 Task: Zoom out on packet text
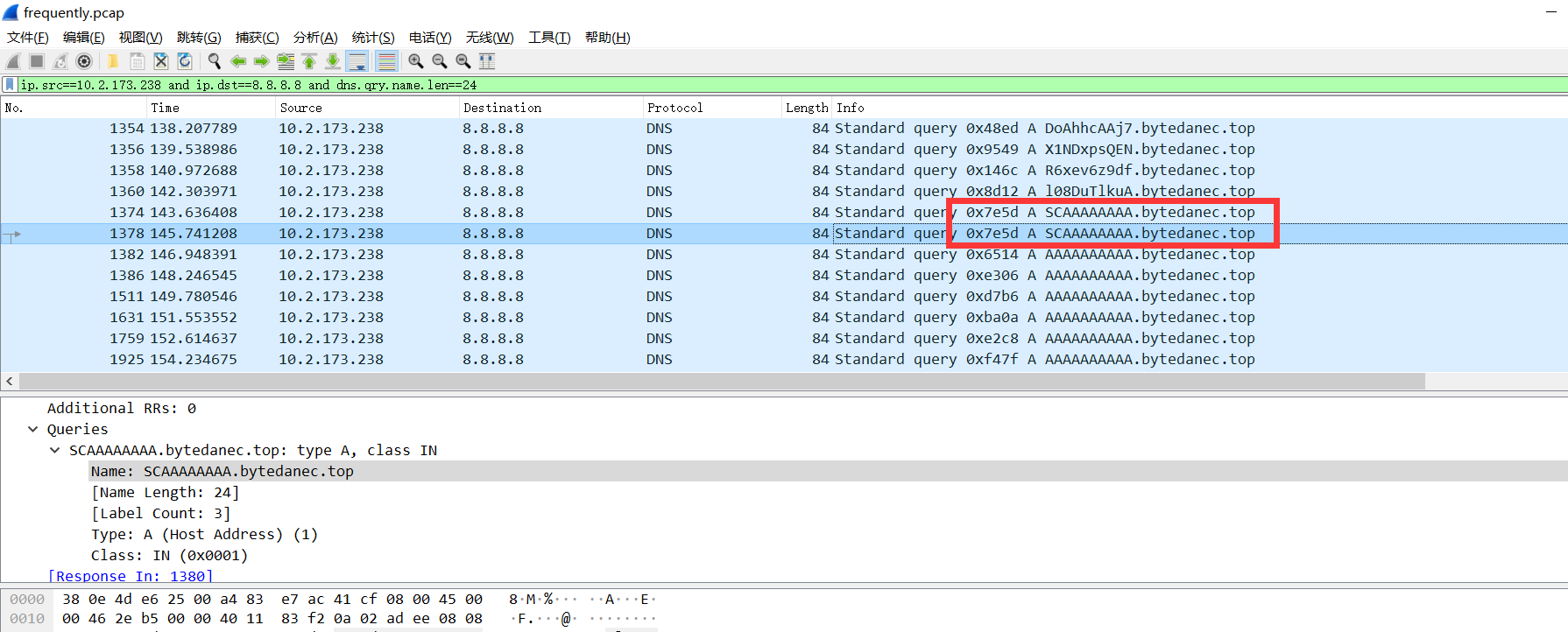click(440, 61)
